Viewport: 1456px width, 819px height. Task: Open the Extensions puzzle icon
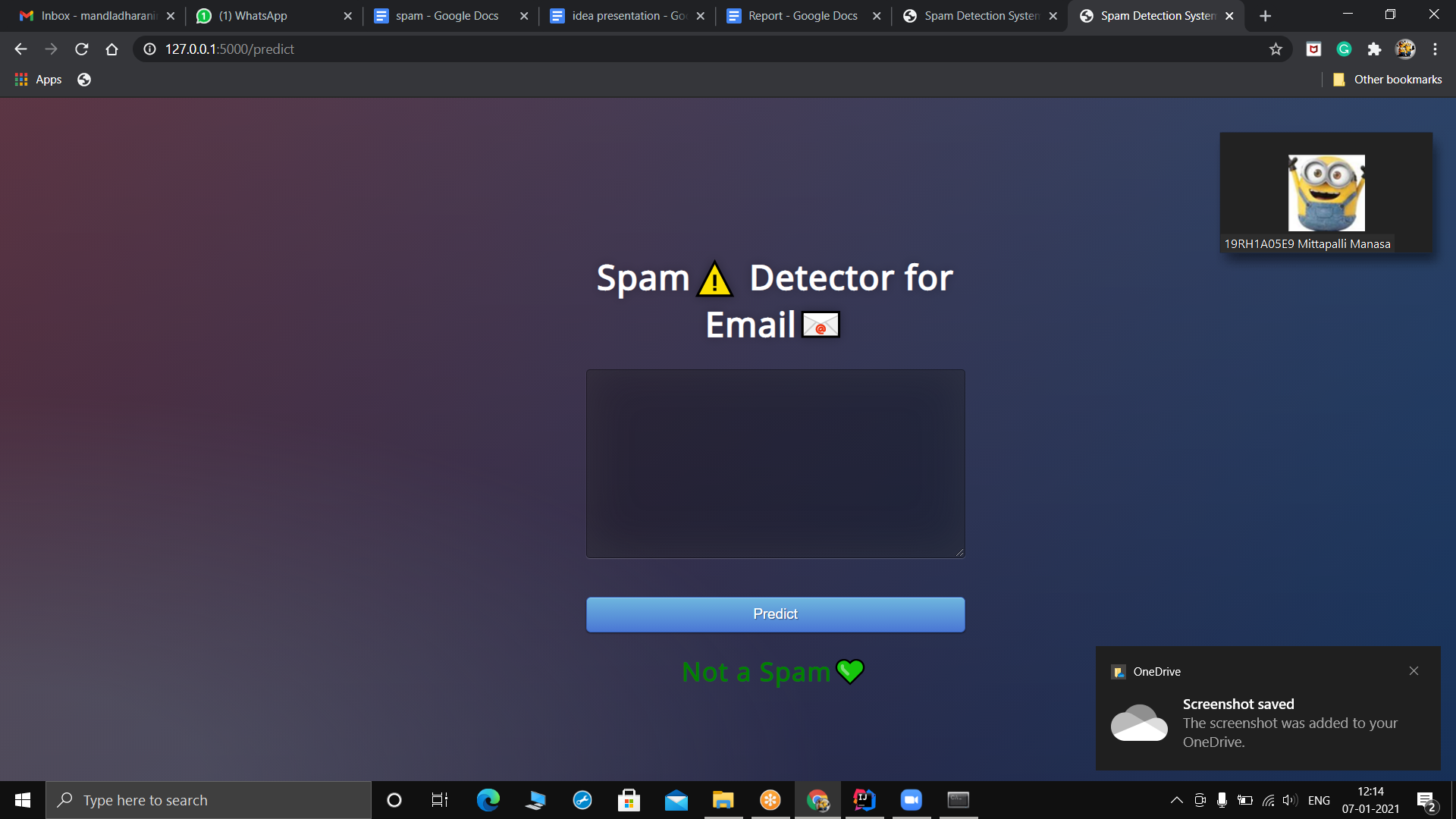(1374, 49)
